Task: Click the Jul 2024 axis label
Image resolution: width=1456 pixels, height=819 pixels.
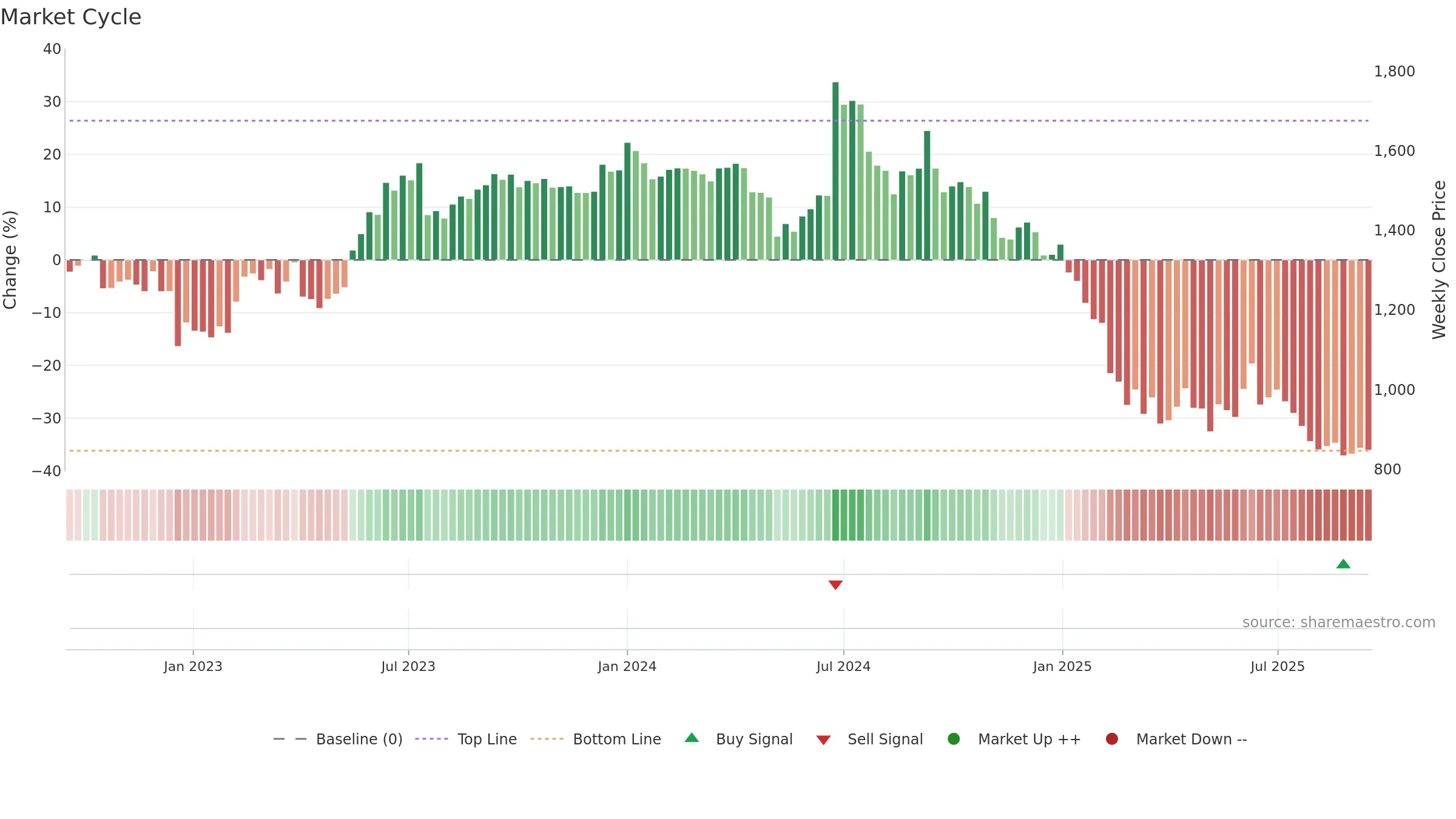Action: pos(843,667)
